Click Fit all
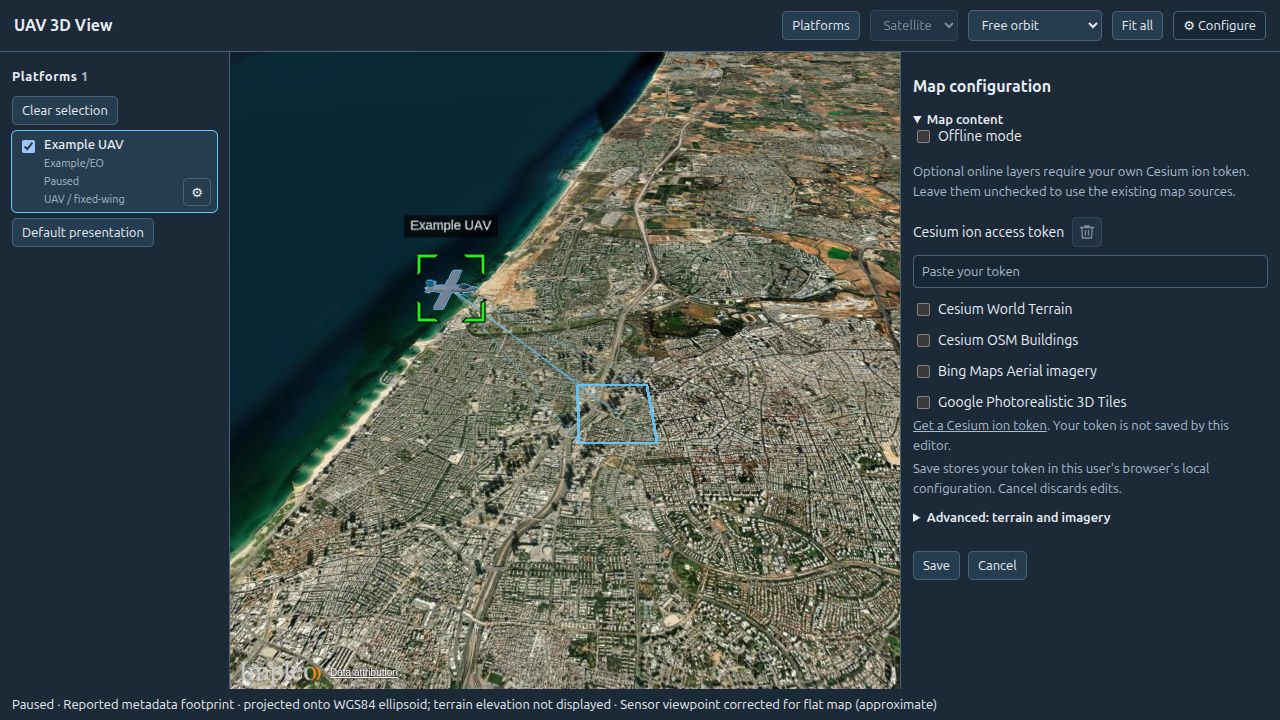1280x720 pixels. 1137,26
